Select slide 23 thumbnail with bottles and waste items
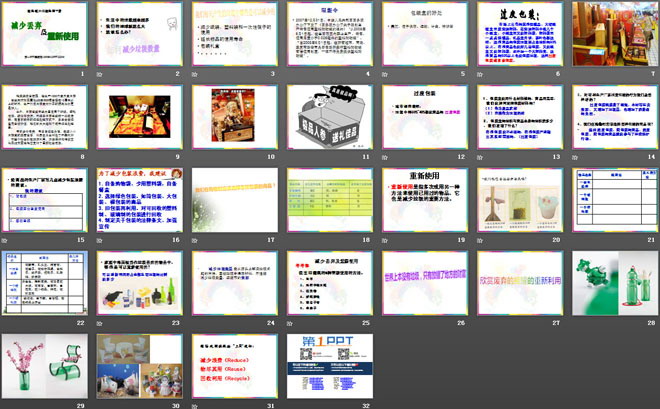 140,283
